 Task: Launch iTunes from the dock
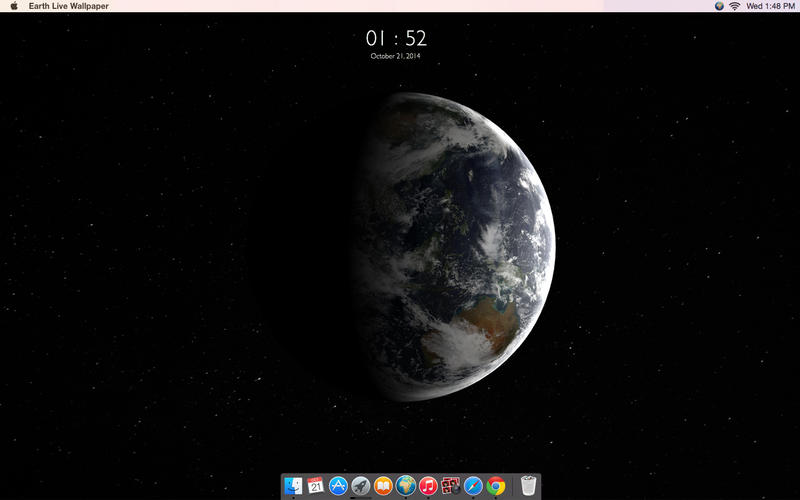pyautogui.click(x=428, y=486)
